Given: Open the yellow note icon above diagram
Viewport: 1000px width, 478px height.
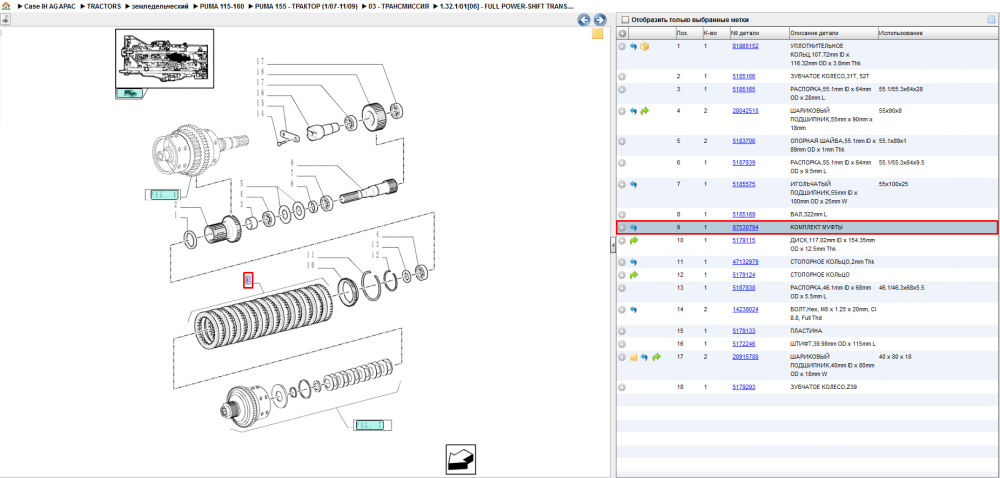Looking at the screenshot, I should coord(598,34).
